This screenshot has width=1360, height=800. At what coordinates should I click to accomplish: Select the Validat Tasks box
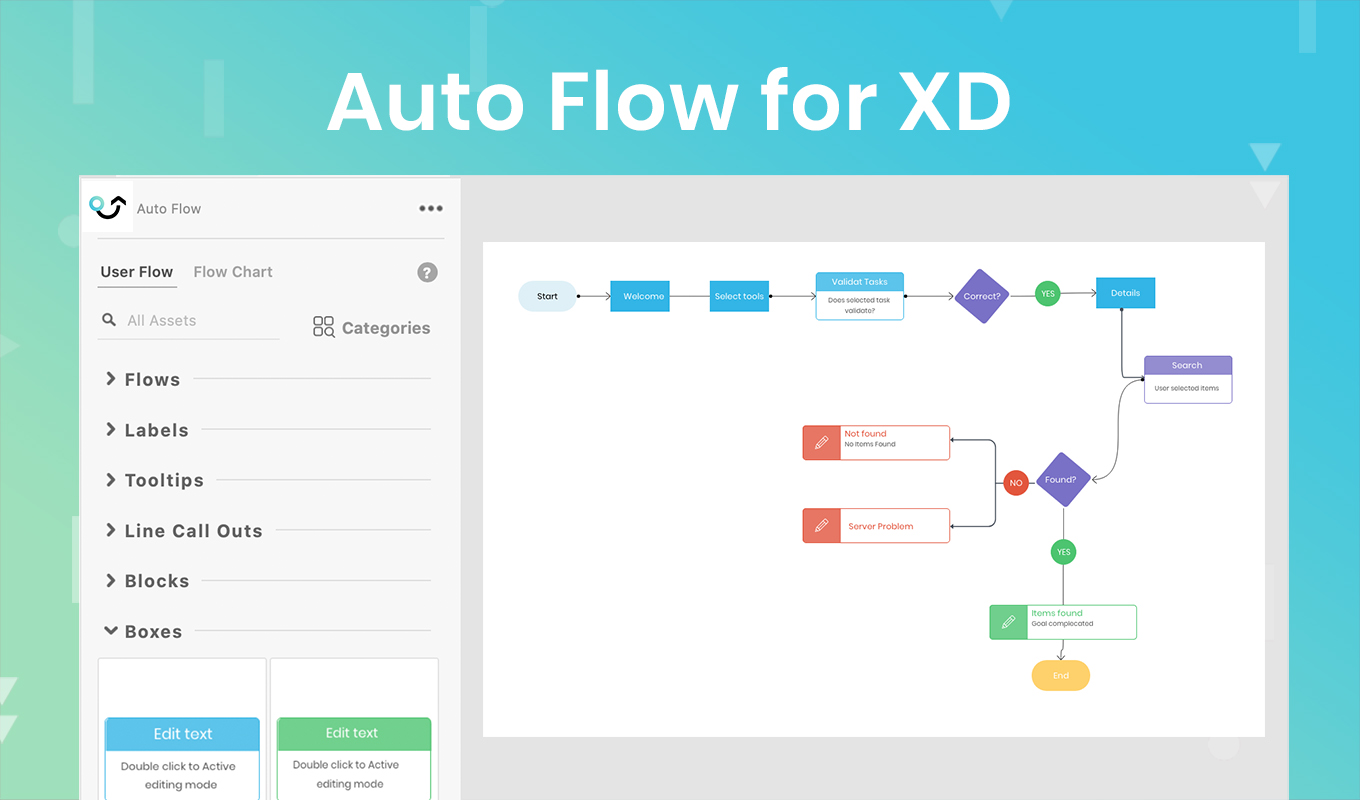[x=860, y=296]
